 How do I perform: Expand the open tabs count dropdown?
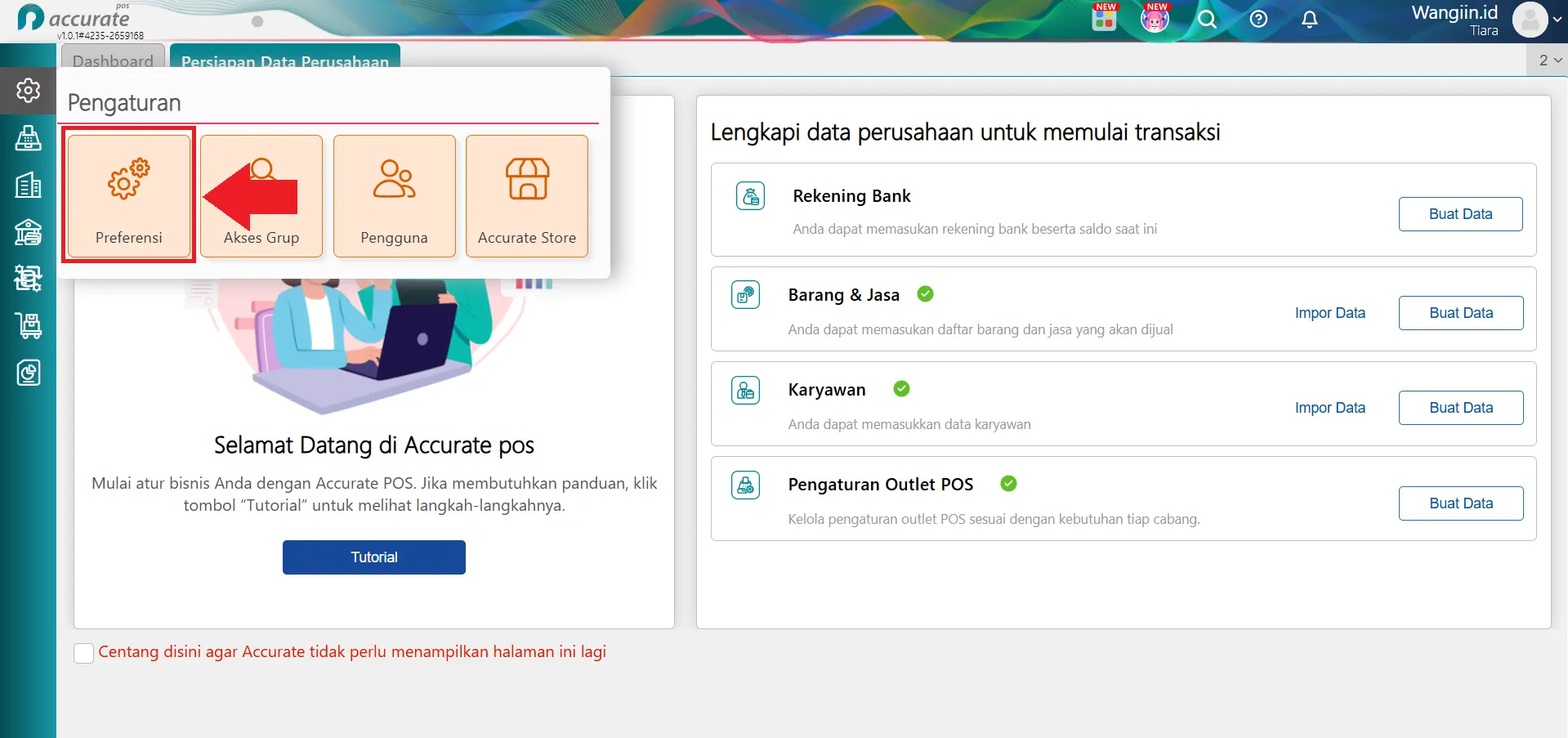tap(1550, 60)
